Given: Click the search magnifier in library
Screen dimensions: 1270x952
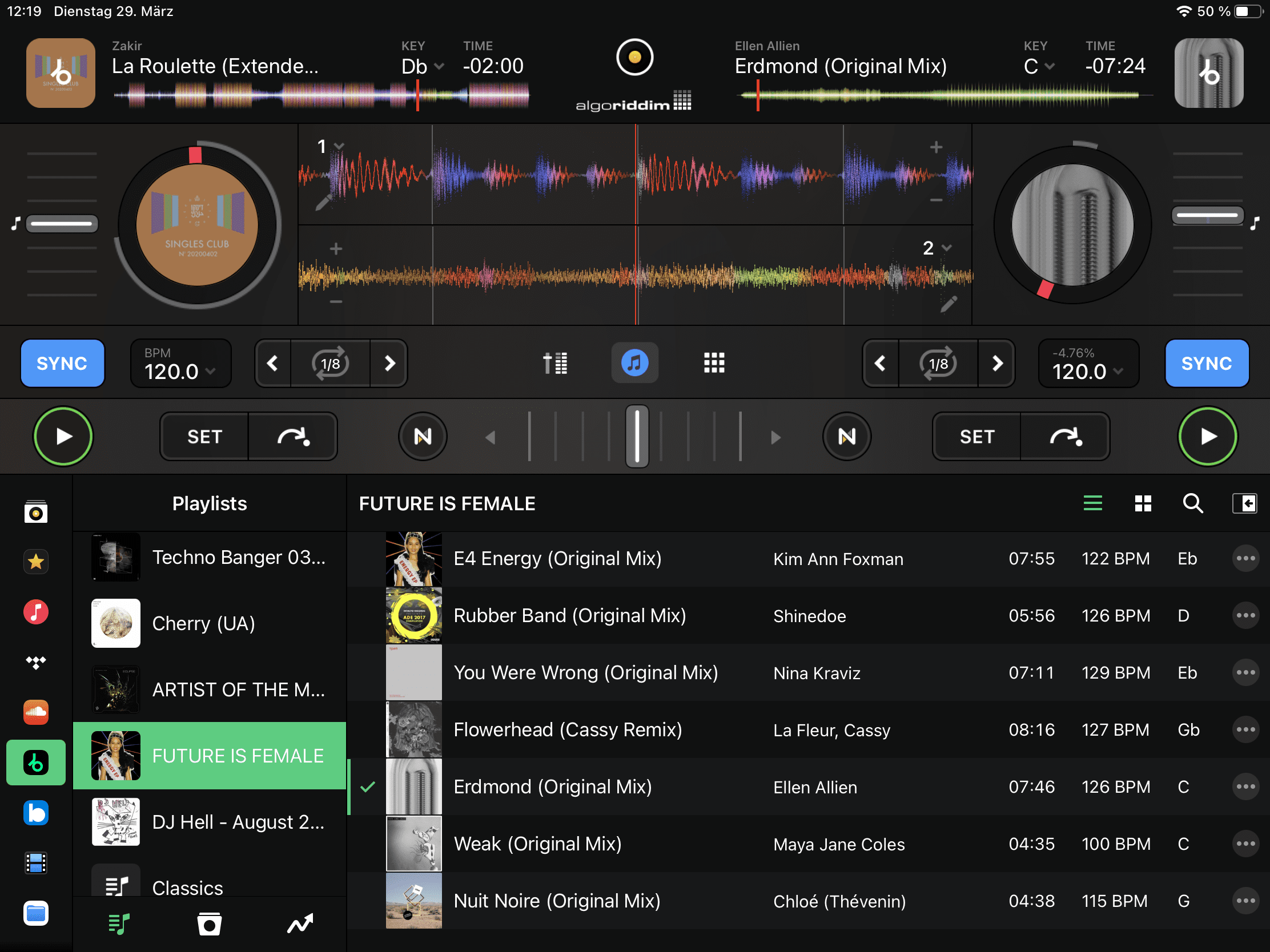Looking at the screenshot, I should point(1192,503).
